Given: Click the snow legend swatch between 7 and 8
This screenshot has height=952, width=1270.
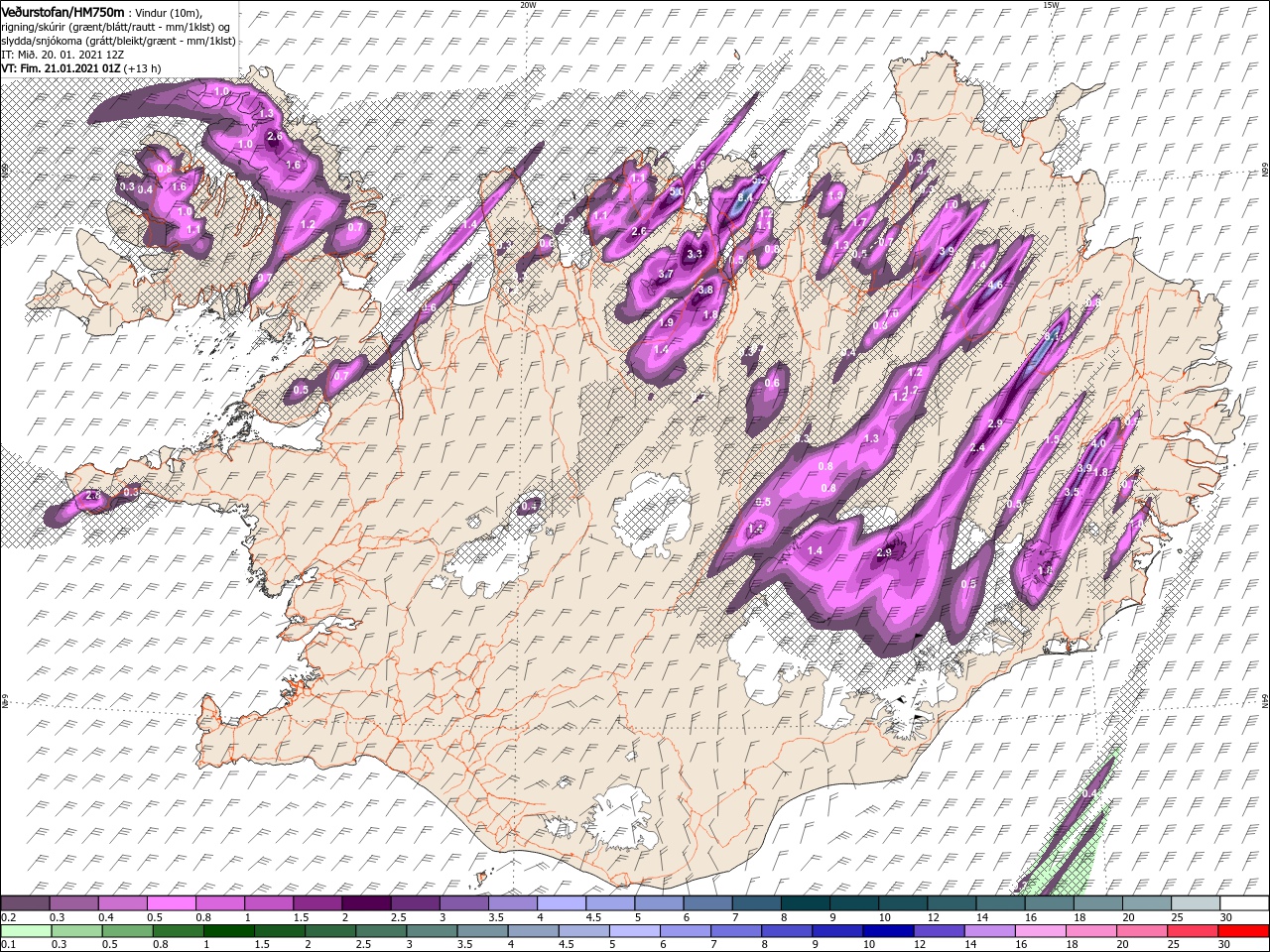Looking at the screenshot, I should click(756, 903).
